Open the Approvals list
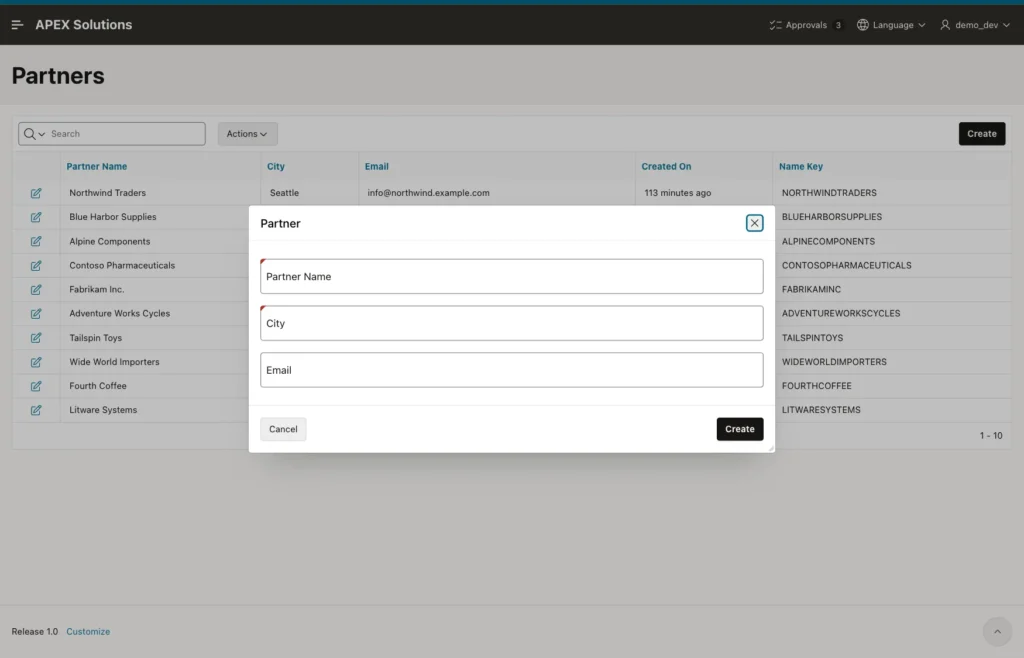The image size is (1024, 658). click(805, 25)
